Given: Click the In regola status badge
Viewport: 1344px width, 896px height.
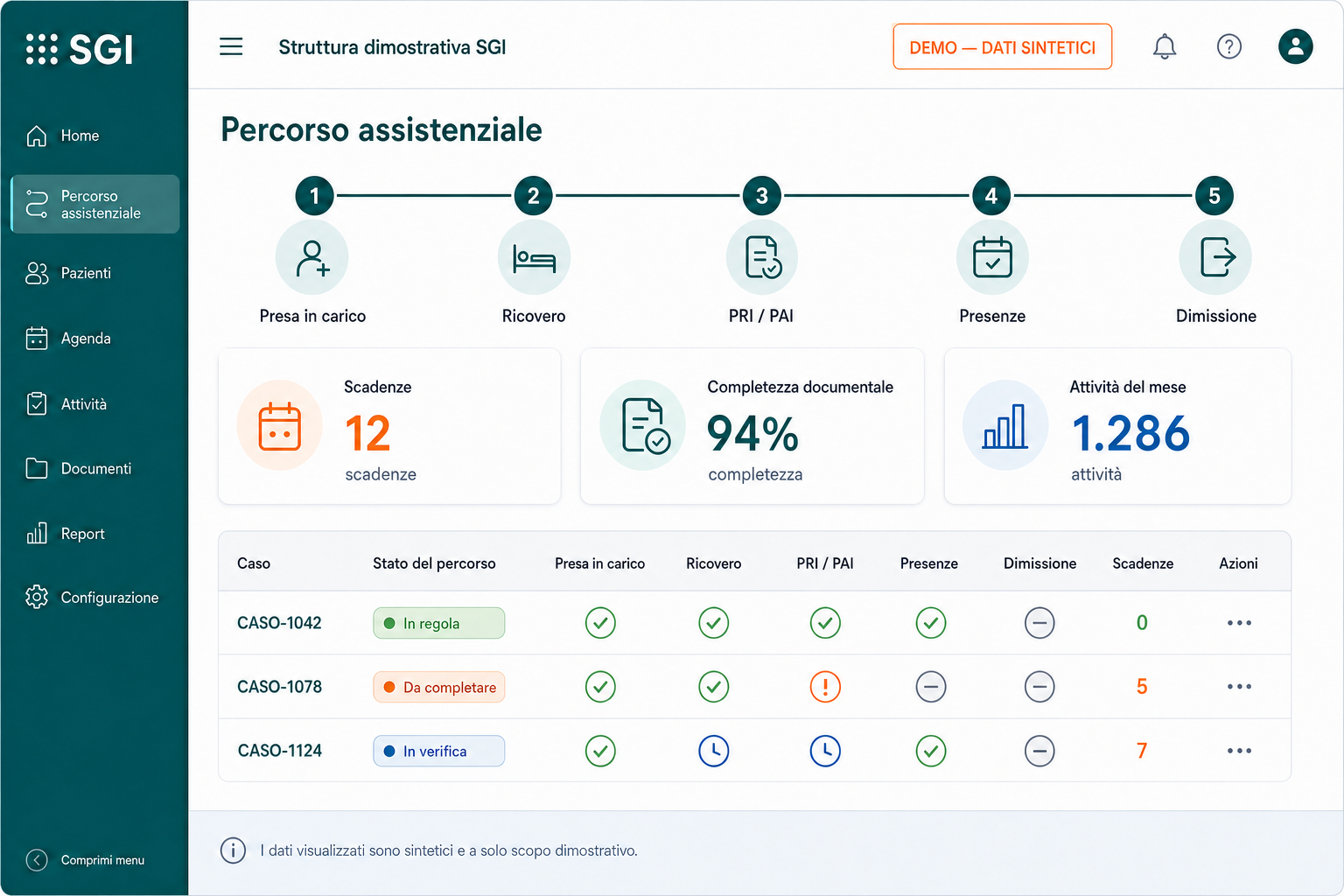Looking at the screenshot, I should coord(438,623).
